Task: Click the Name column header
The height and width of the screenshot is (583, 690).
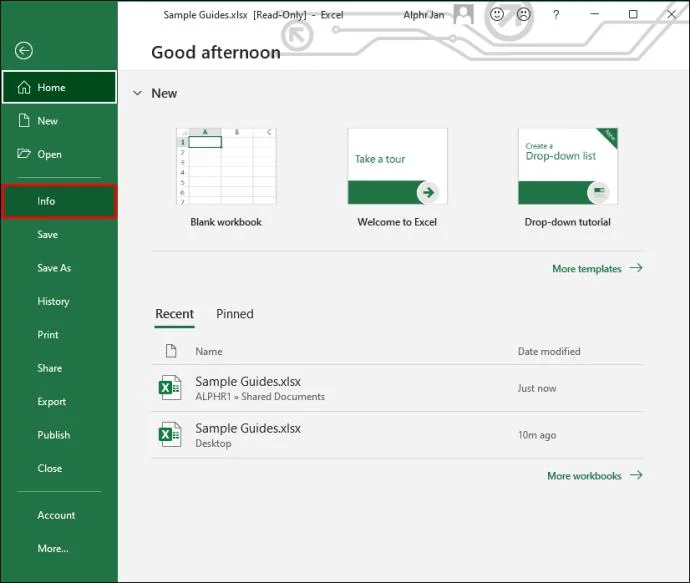Action: click(x=209, y=352)
